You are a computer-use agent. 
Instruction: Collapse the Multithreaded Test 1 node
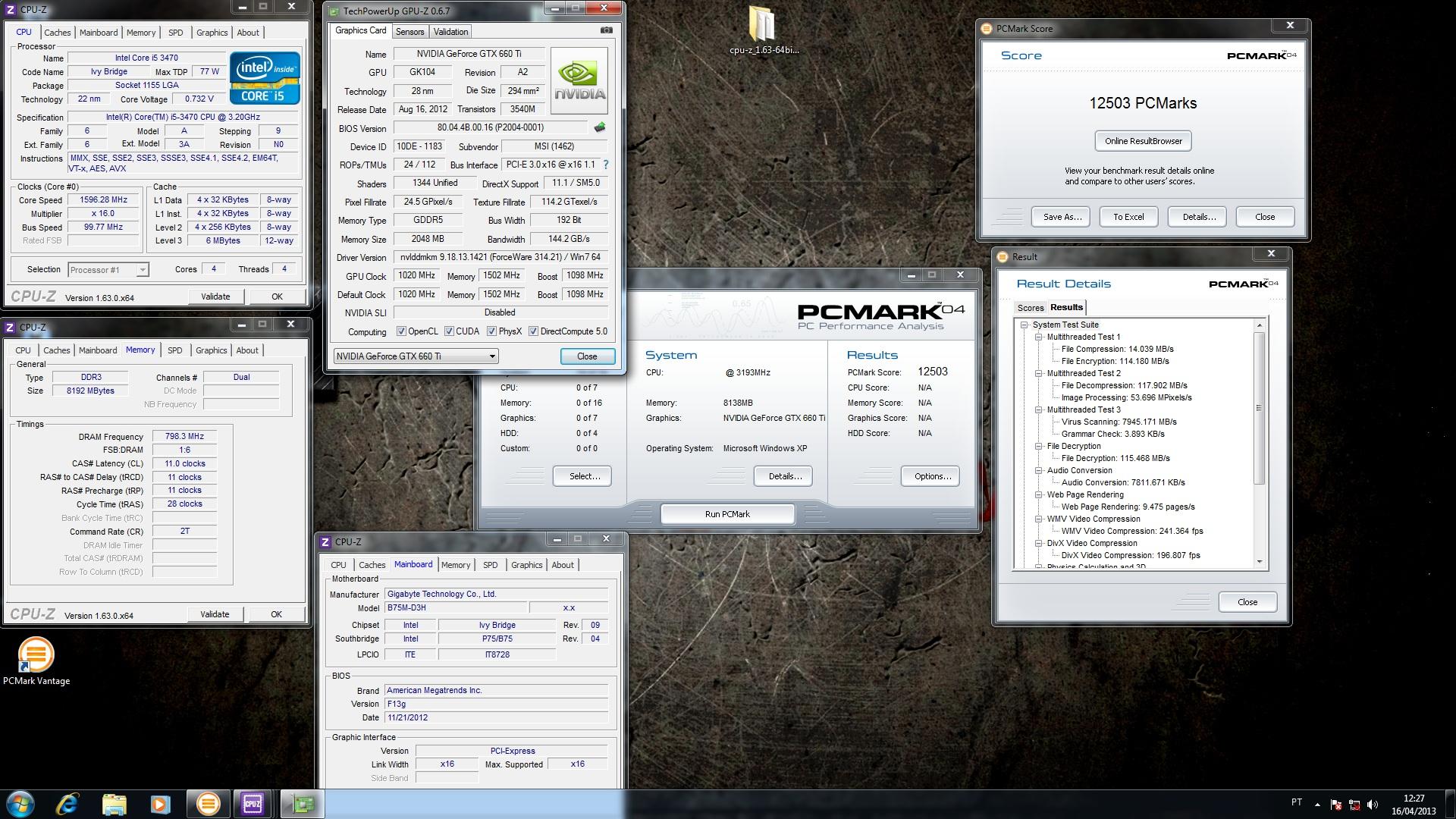point(1039,337)
